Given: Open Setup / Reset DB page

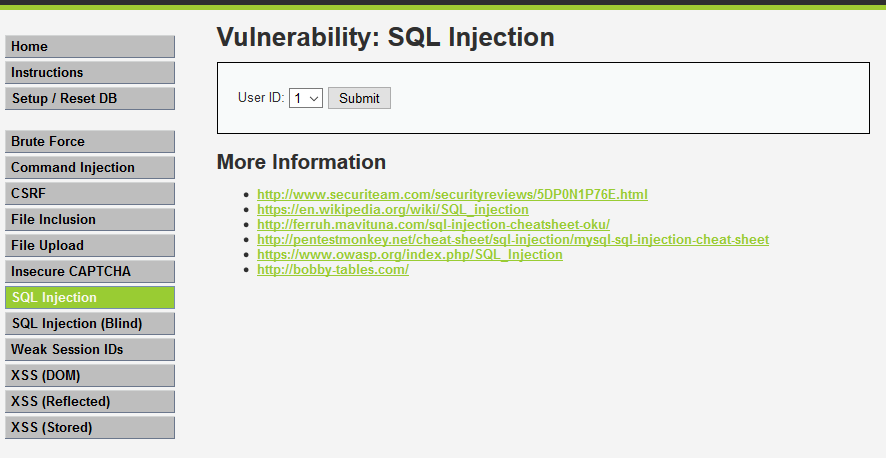Looking at the screenshot, I should tap(89, 99).
